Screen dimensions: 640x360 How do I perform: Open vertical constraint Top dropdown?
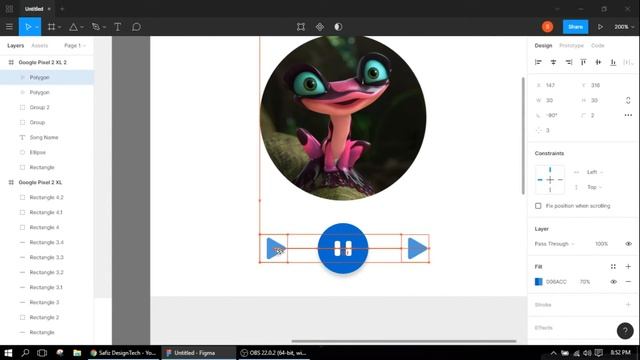point(594,187)
